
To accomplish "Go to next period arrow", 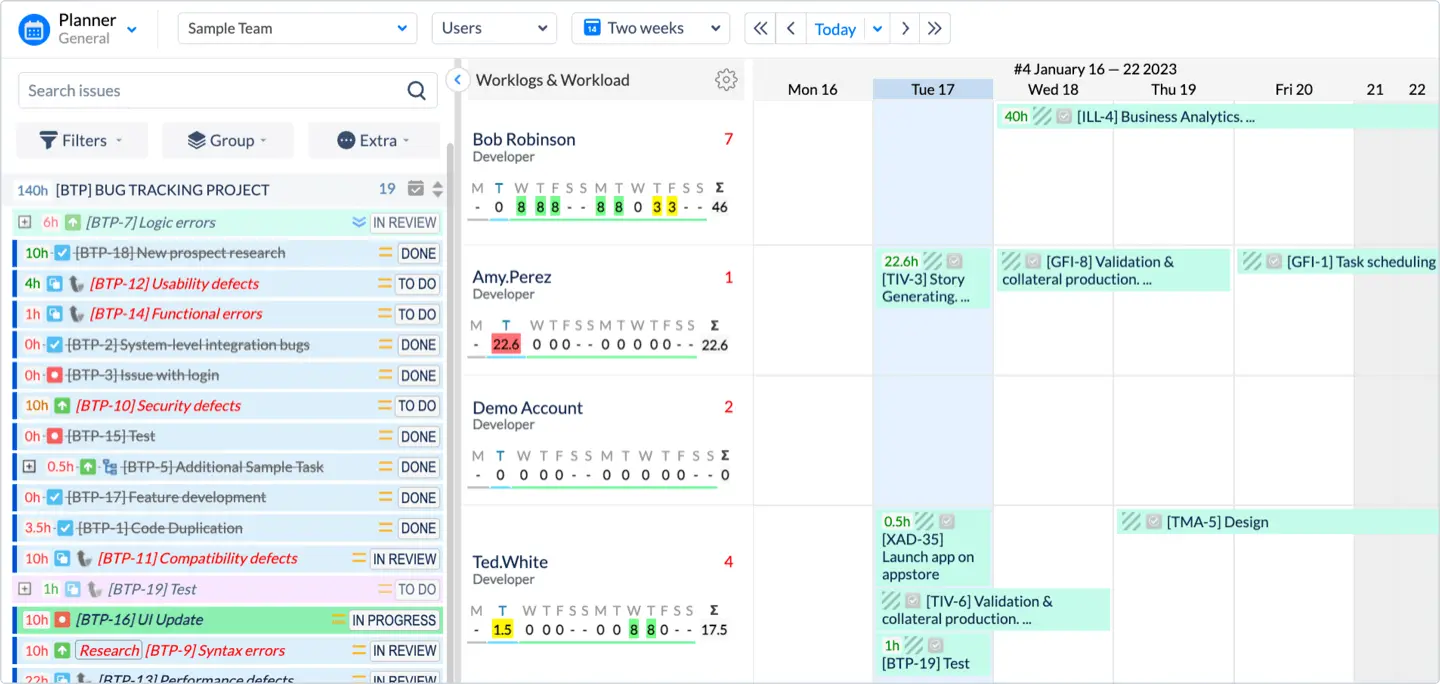I will (x=905, y=29).
